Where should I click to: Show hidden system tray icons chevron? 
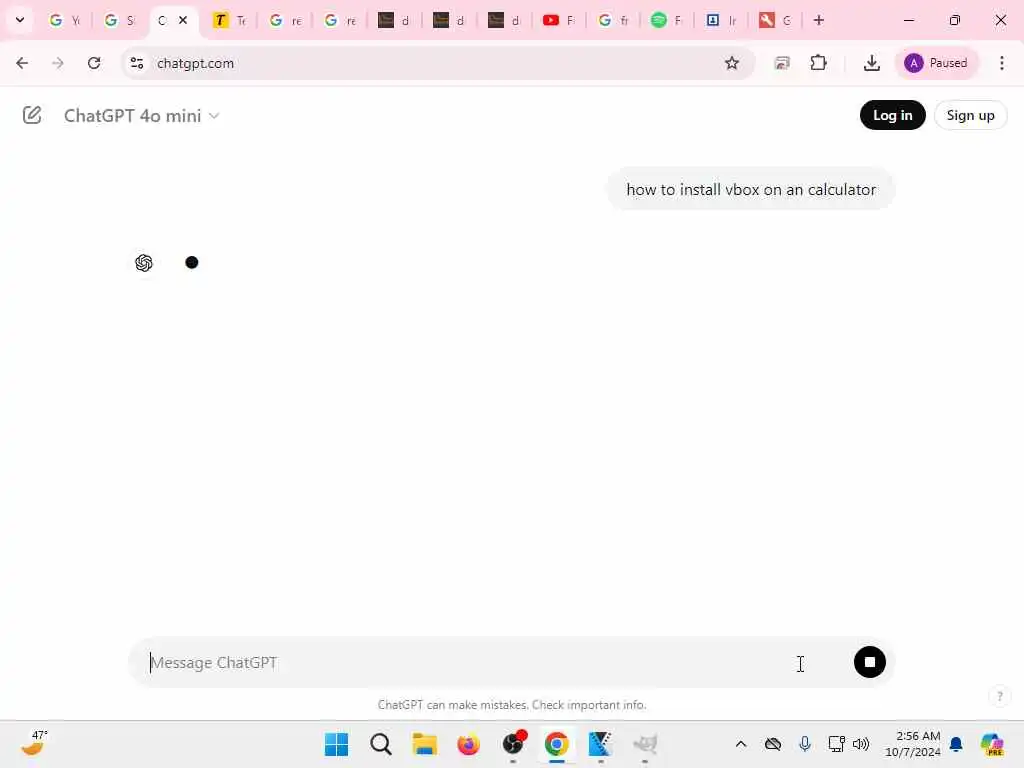coord(741,744)
